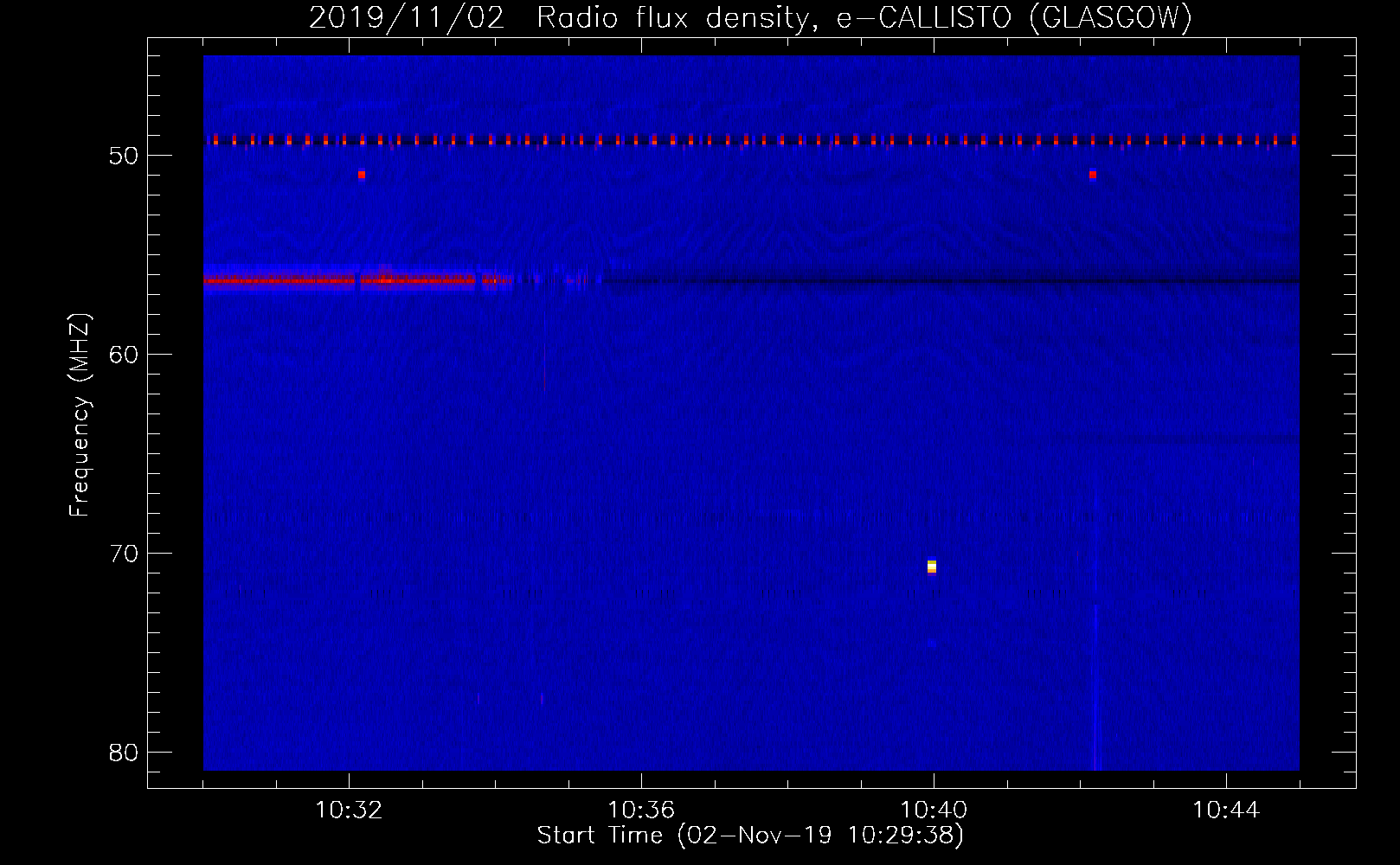Click the 60 frequency tick label

click(124, 355)
